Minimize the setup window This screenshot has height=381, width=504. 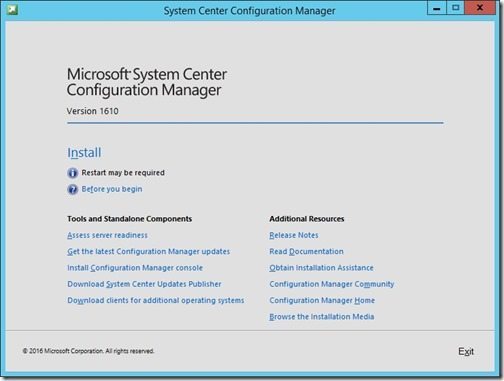[436, 8]
